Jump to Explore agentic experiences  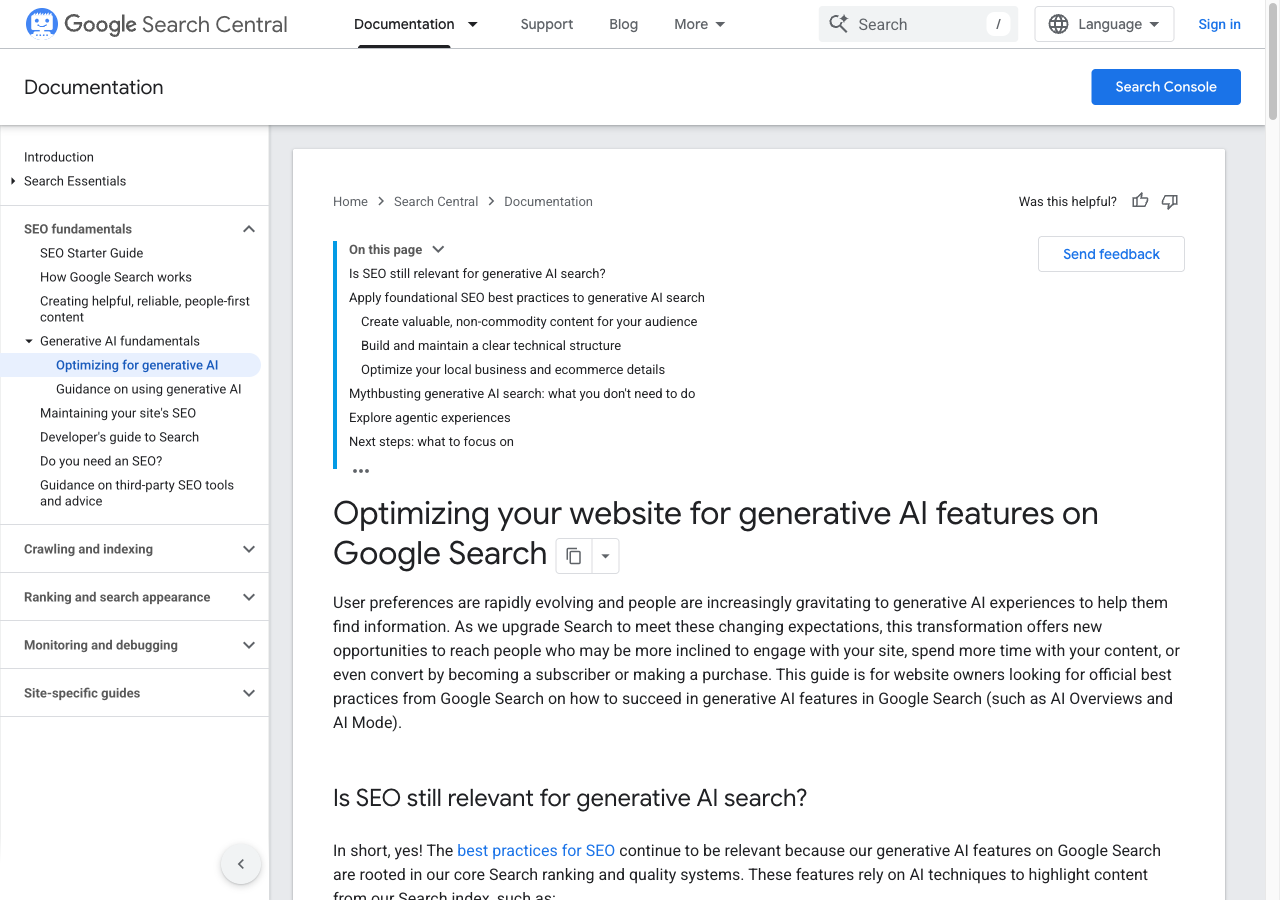[430, 417]
